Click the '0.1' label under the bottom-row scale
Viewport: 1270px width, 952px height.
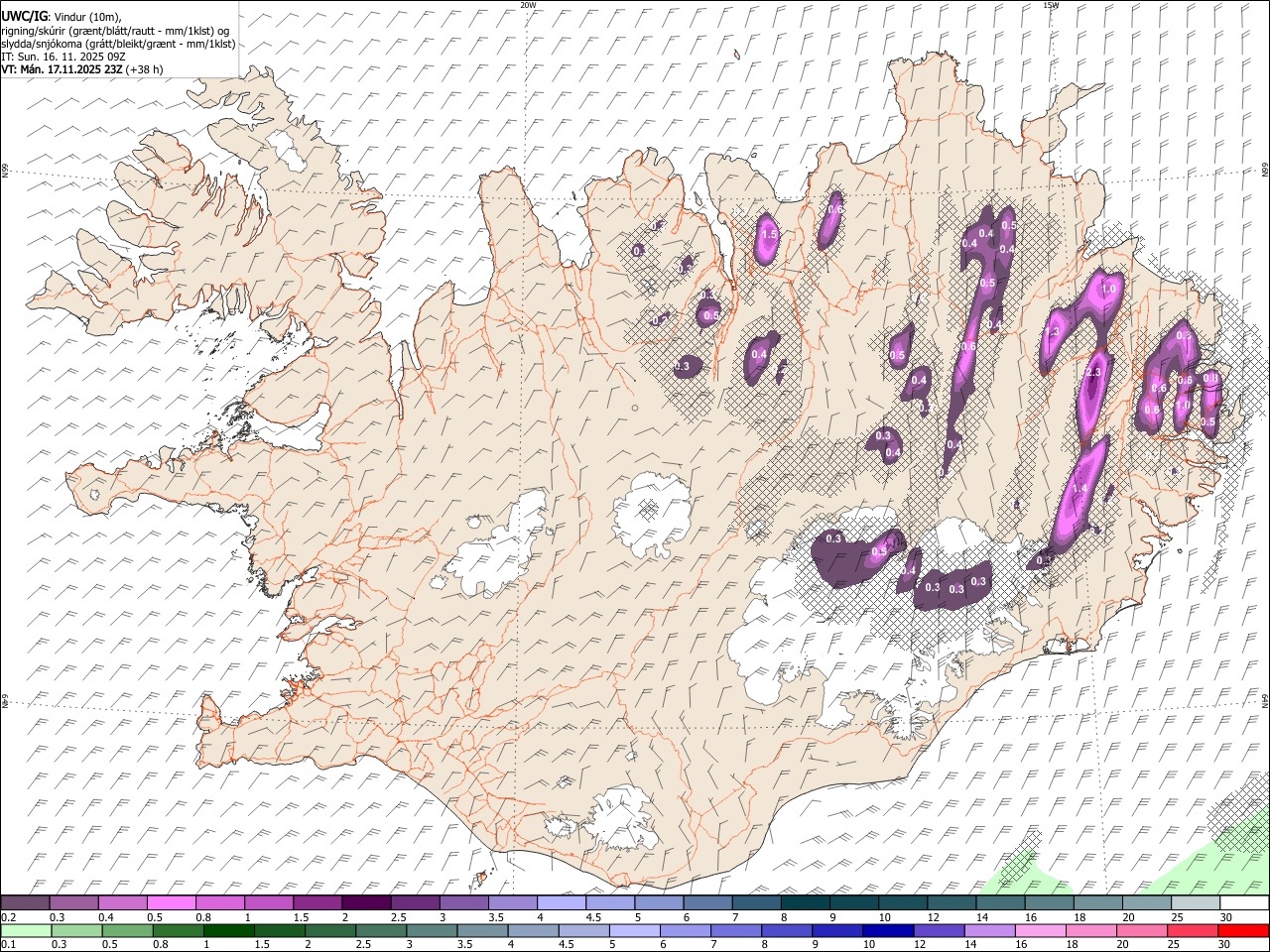tap(7, 944)
